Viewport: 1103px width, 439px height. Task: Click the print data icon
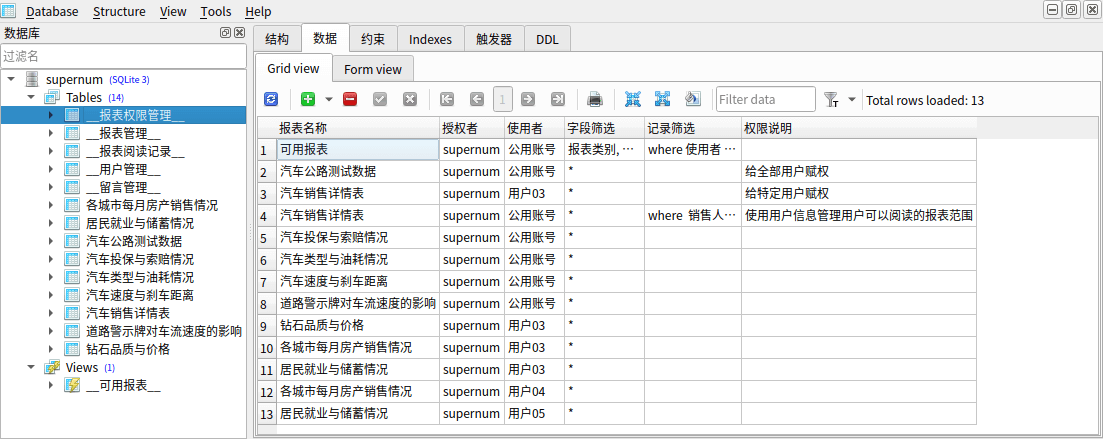[594, 99]
